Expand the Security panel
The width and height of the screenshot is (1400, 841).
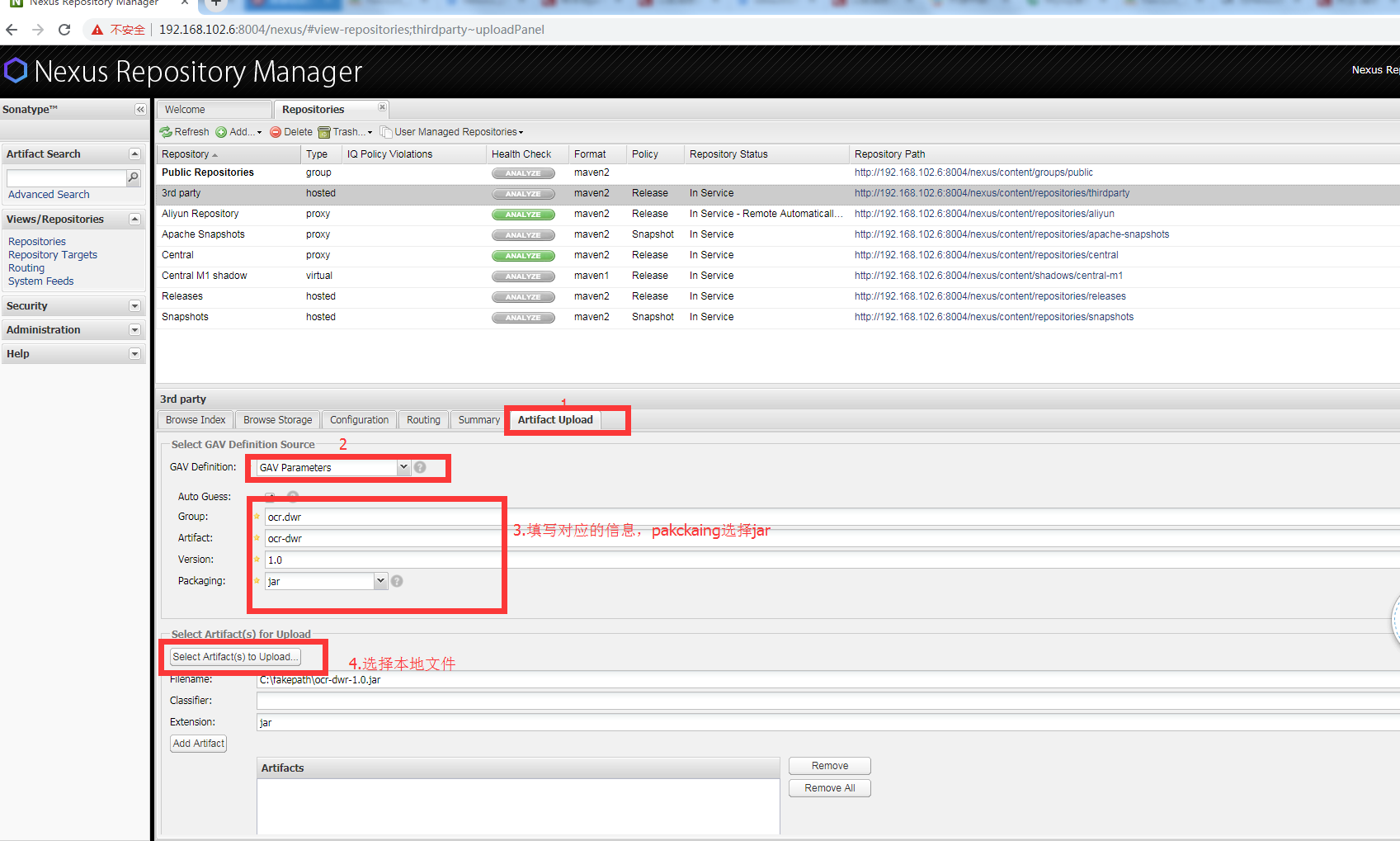click(134, 306)
